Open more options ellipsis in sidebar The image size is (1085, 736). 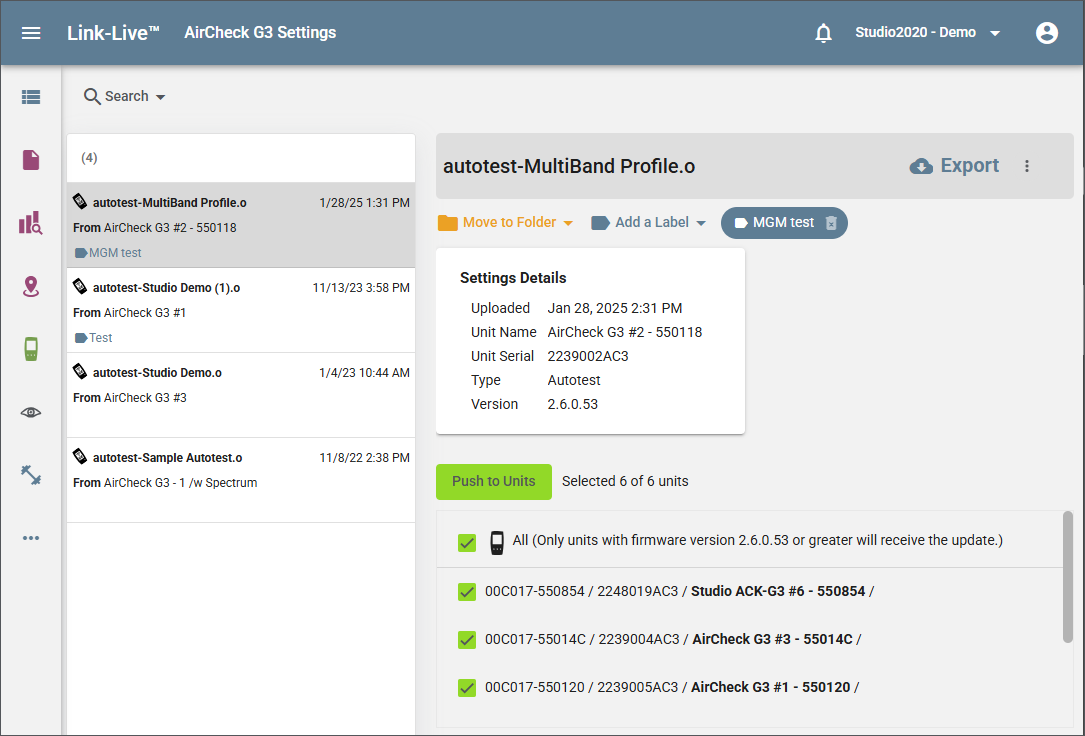31,538
